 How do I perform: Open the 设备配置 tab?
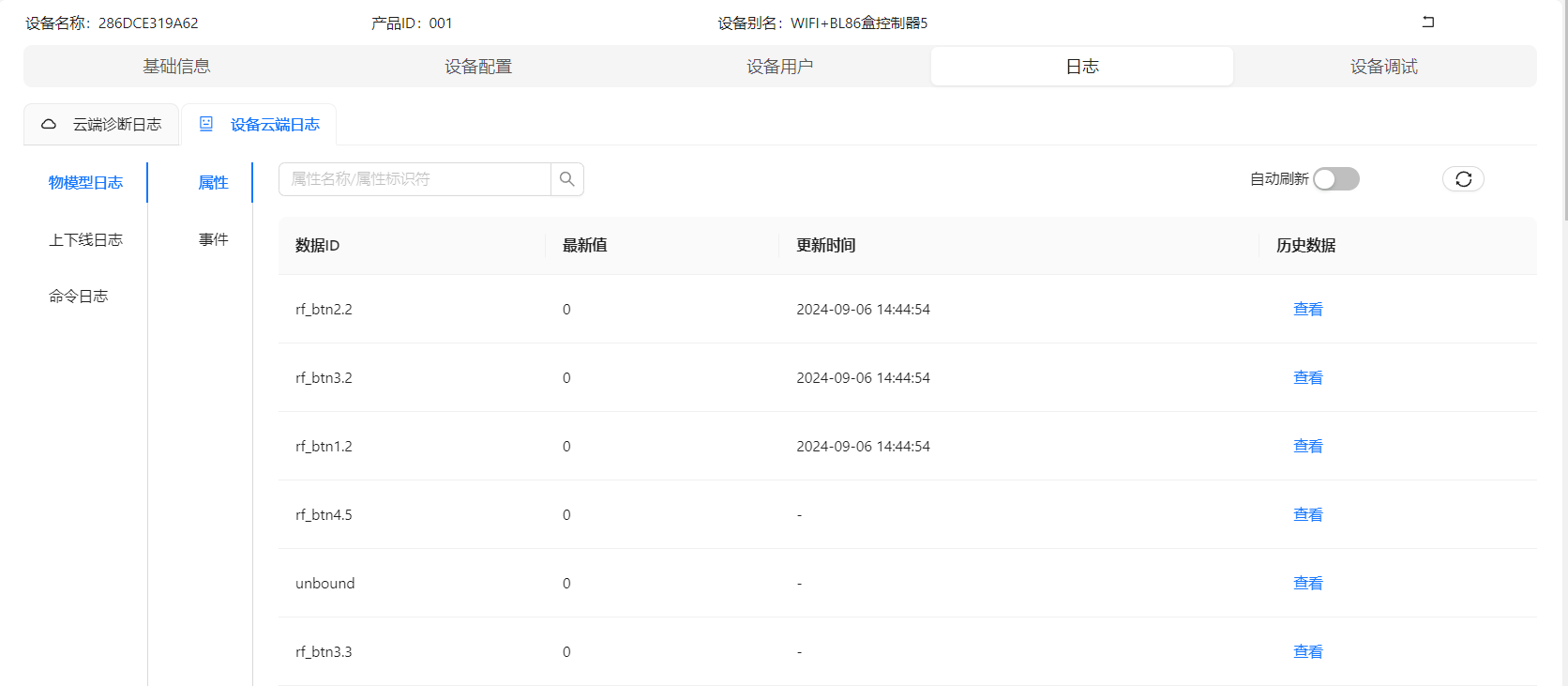(x=478, y=67)
